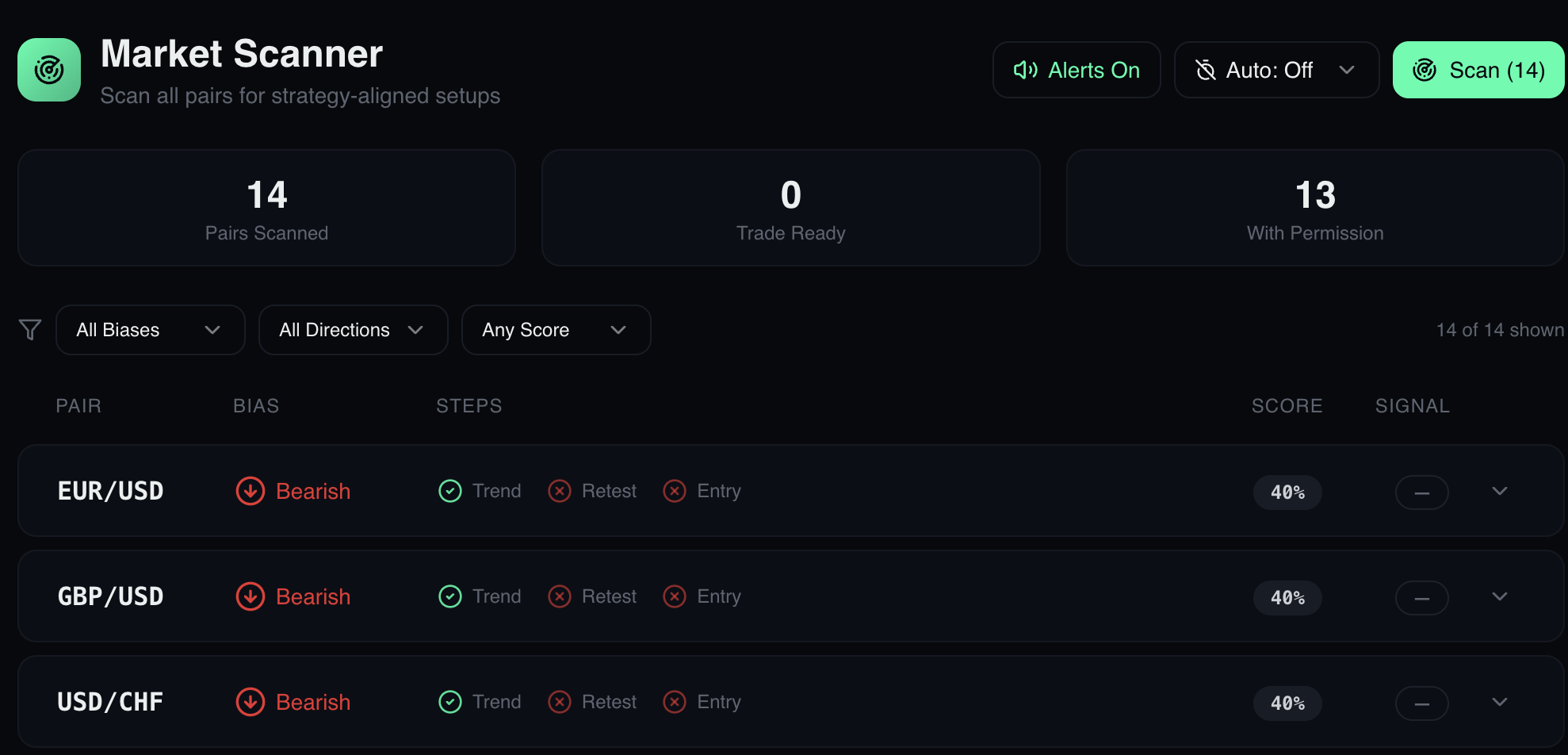Image resolution: width=1568 pixels, height=755 pixels.
Task: Click the USD/CHF 40% score badge
Action: point(1287,703)
